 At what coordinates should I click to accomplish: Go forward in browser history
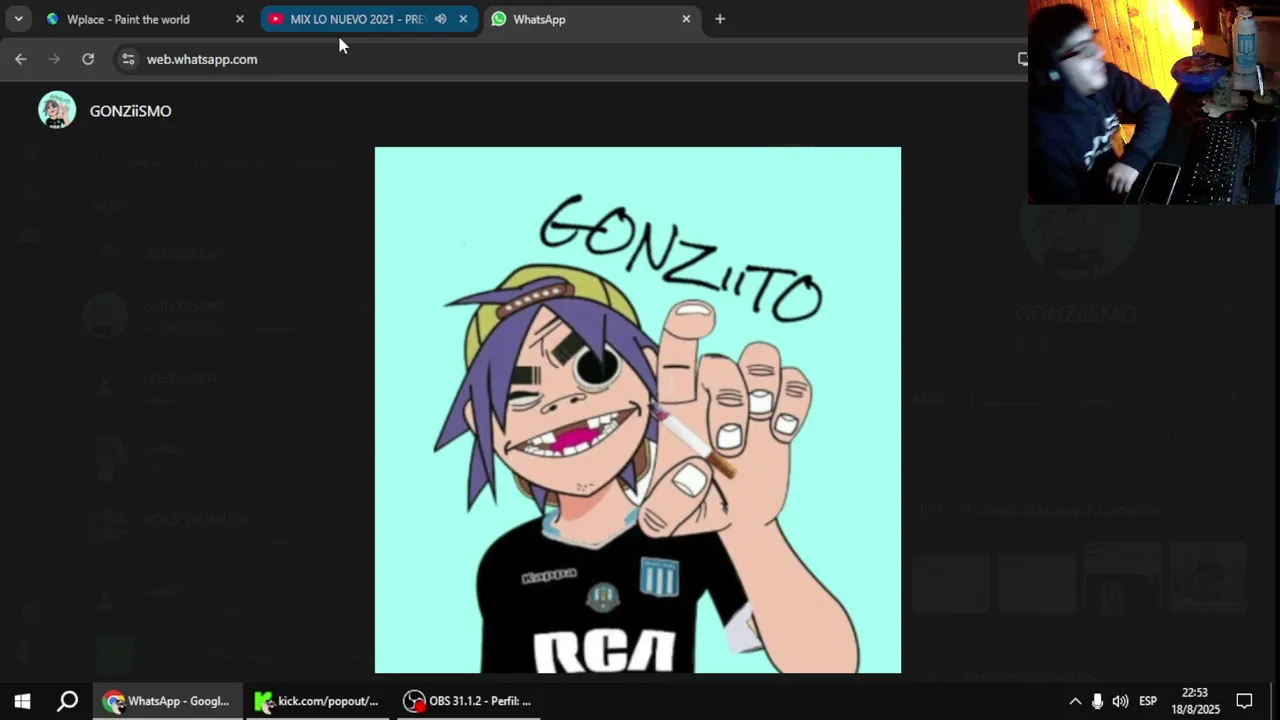pyautogui.click(x=54, y=59)
